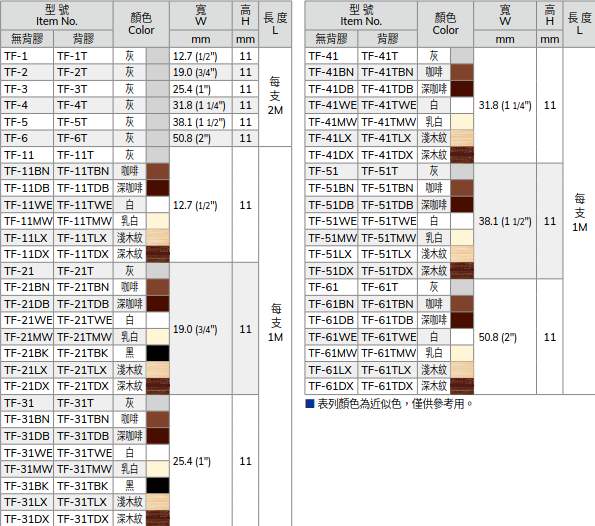Click the gray swatch for TF-1
Viewport: 595px width, 526px height.
[158, 56]
